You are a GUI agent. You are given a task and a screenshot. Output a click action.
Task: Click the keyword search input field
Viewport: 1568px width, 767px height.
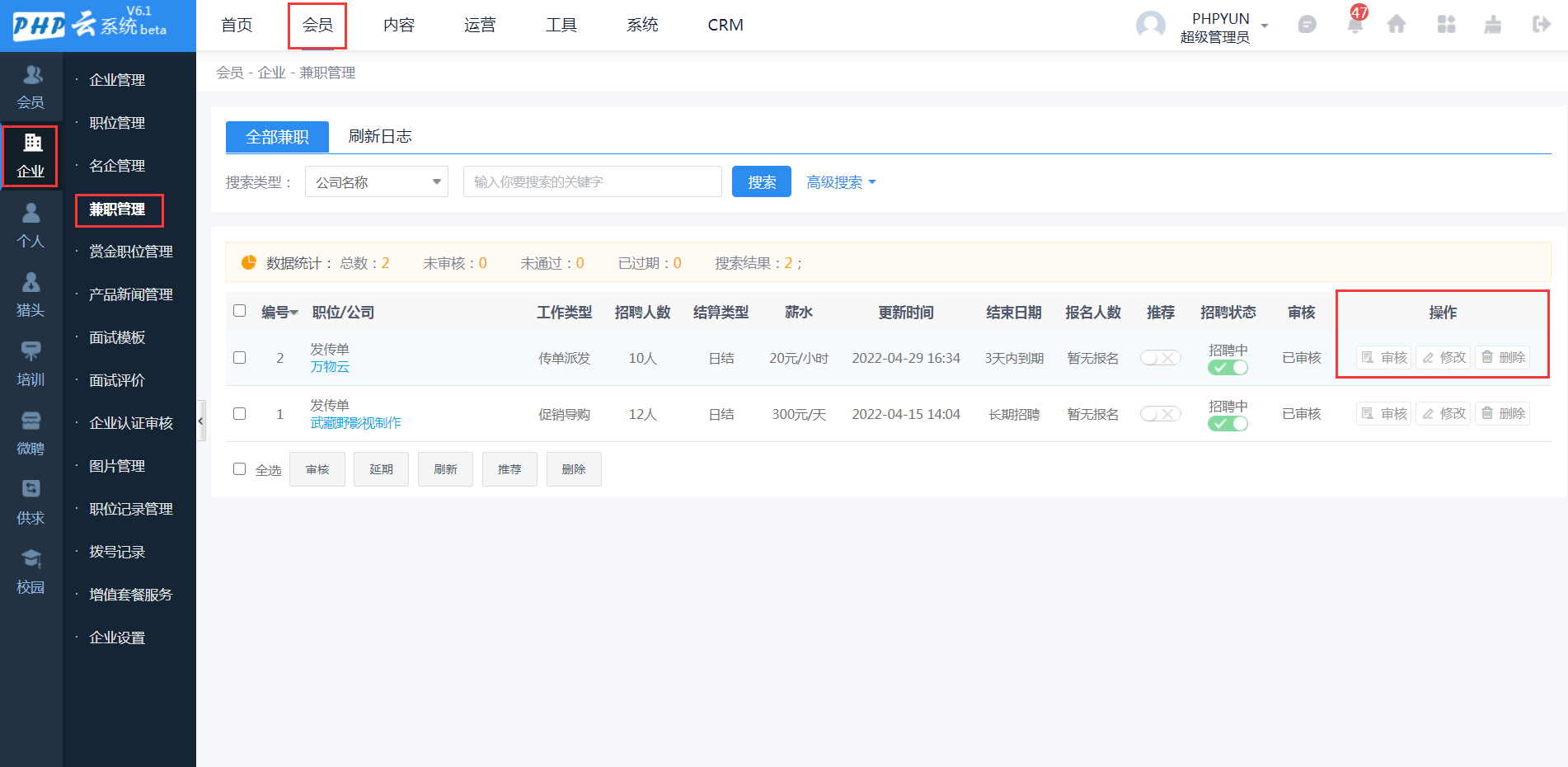click(x=593, y=181)
